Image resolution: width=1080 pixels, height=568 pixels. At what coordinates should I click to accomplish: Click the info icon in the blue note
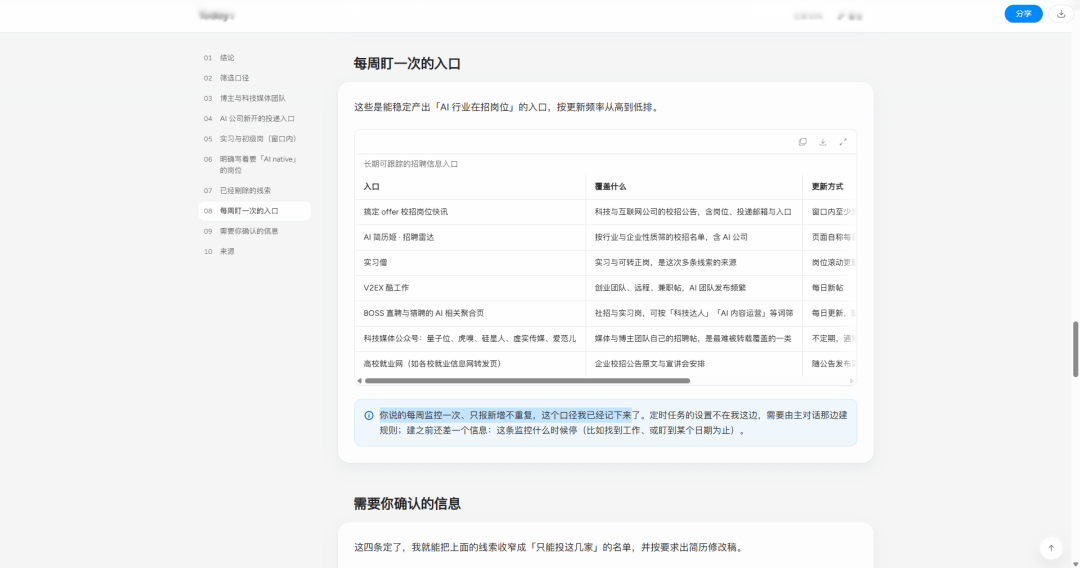pyautogui.click(x=368, y=415)
